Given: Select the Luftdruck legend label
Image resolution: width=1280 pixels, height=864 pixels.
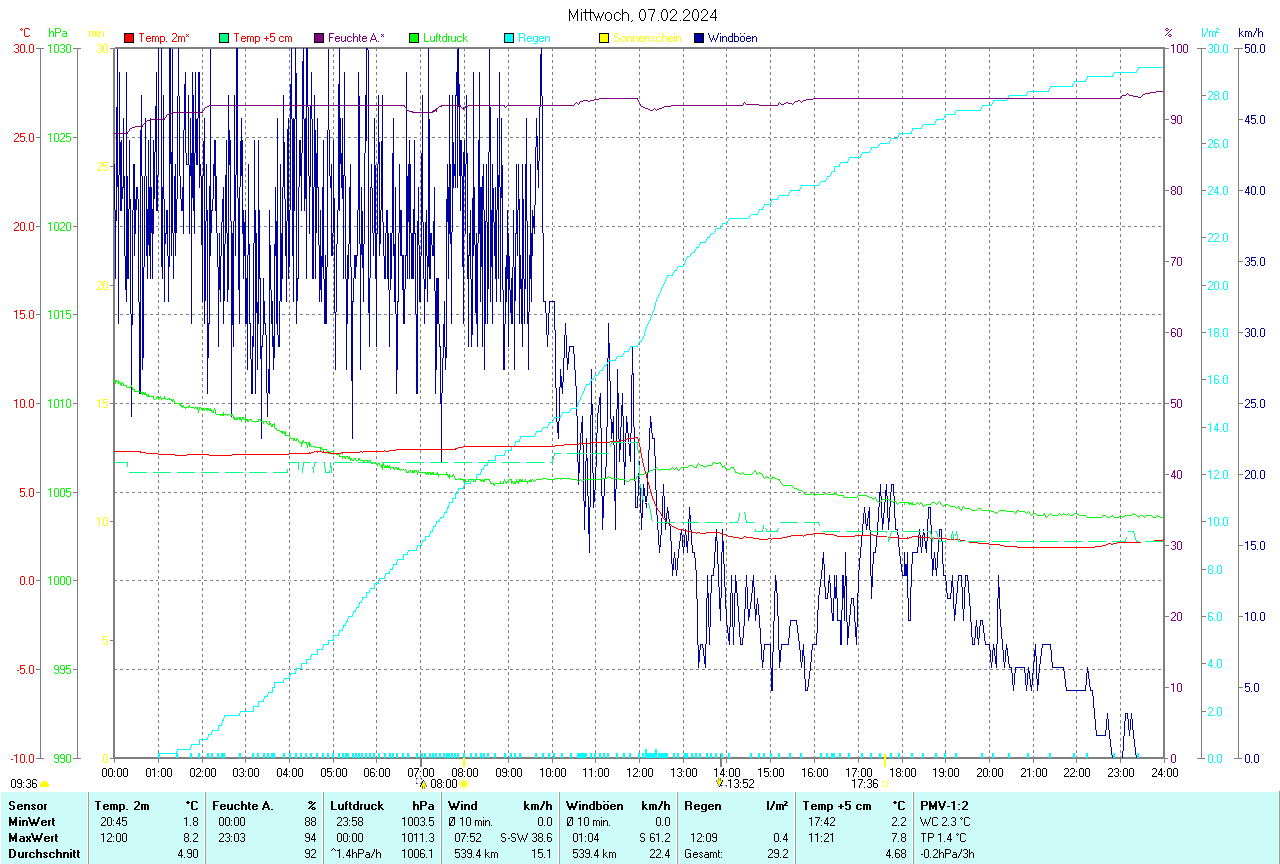Looking at the screenshot, I should click(446, 38).
